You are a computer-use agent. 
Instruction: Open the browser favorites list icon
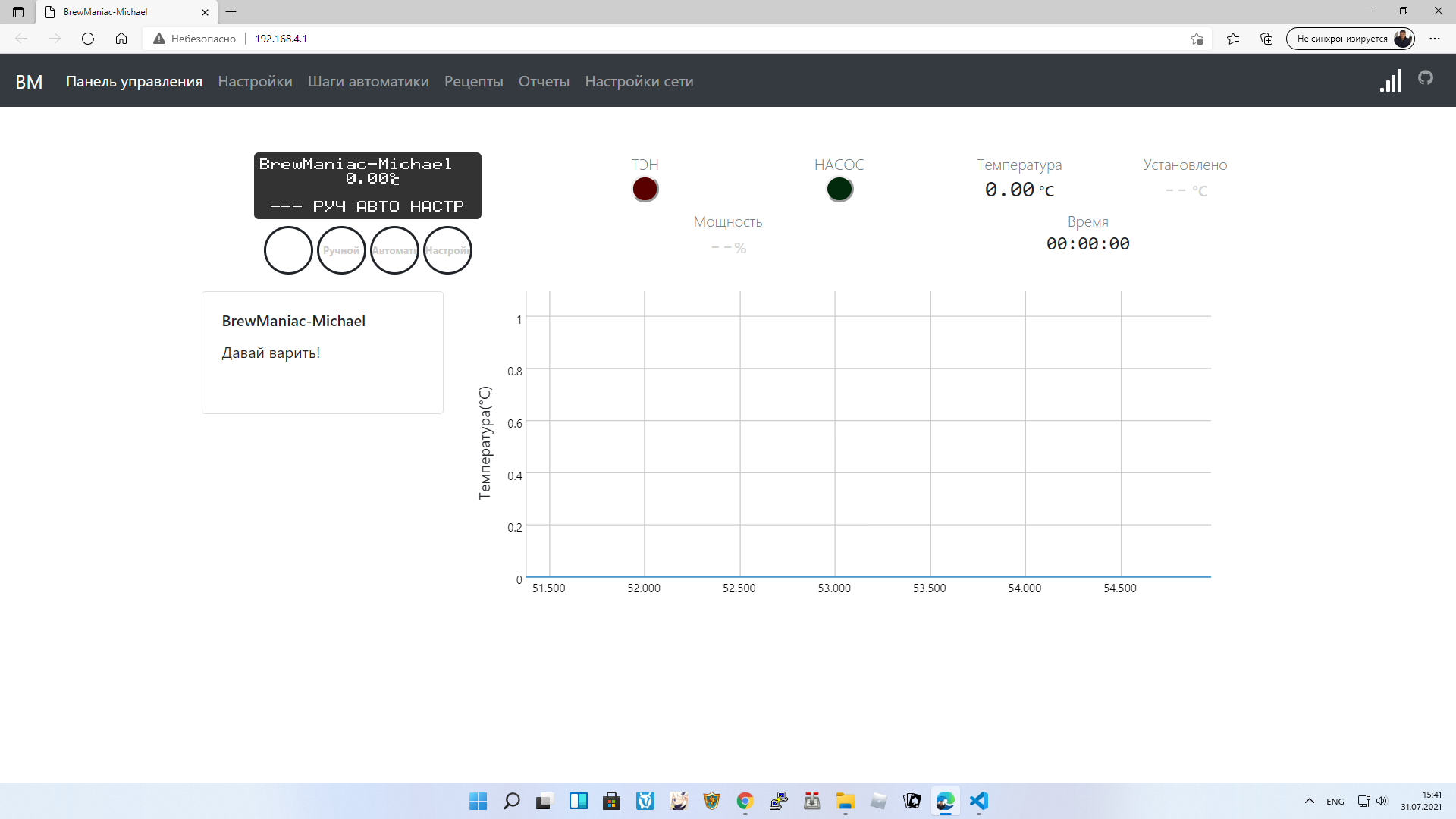click(x=1233, y=39)
